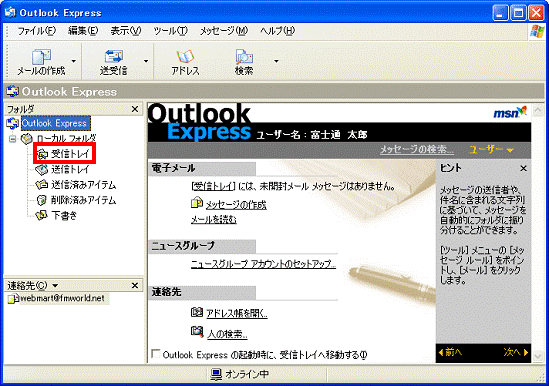This screenshot has height=386, width=549.
Task: Open the Send/Receive dropdown arrow
Action: [x=146, y=61]
